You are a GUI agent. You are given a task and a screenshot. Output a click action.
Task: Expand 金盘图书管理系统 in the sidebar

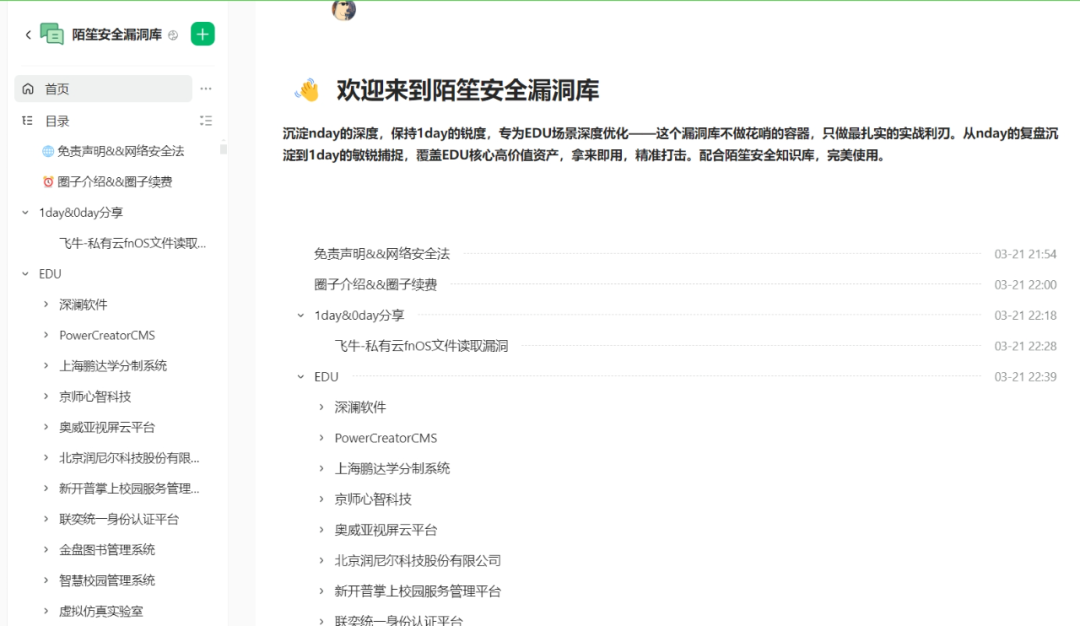click(x=46, y=549)
